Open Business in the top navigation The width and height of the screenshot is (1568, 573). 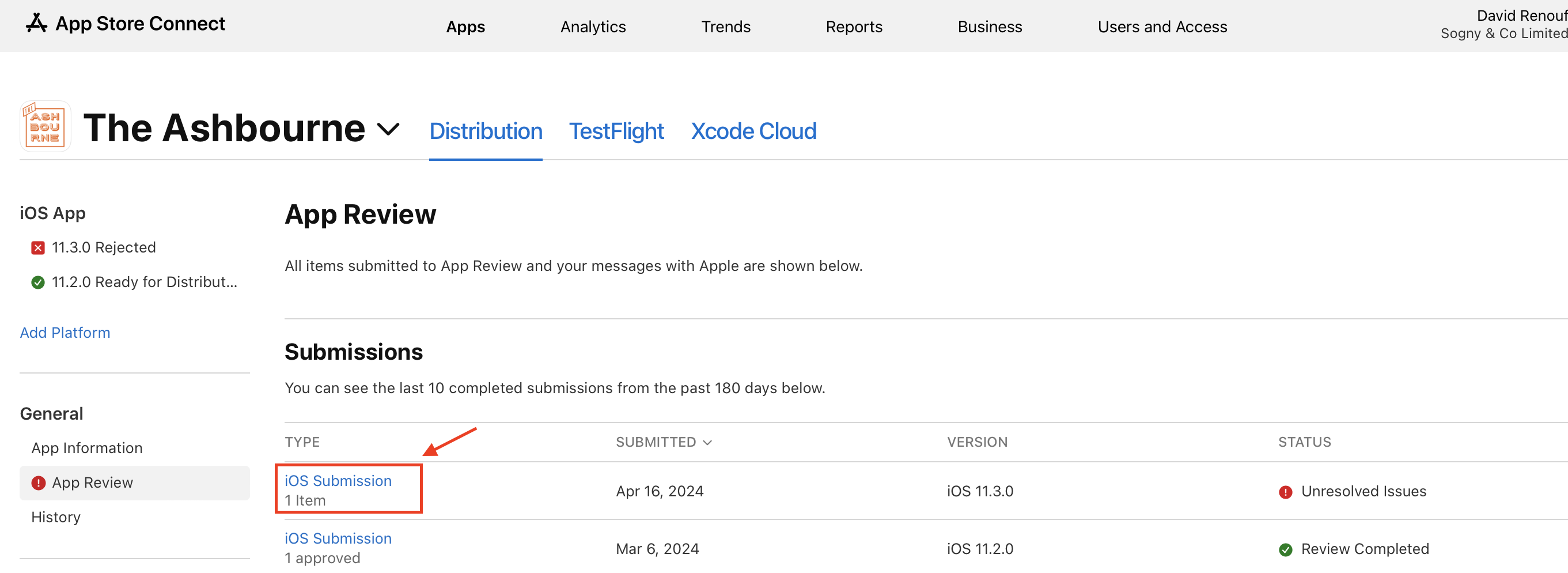pos(990,27)
